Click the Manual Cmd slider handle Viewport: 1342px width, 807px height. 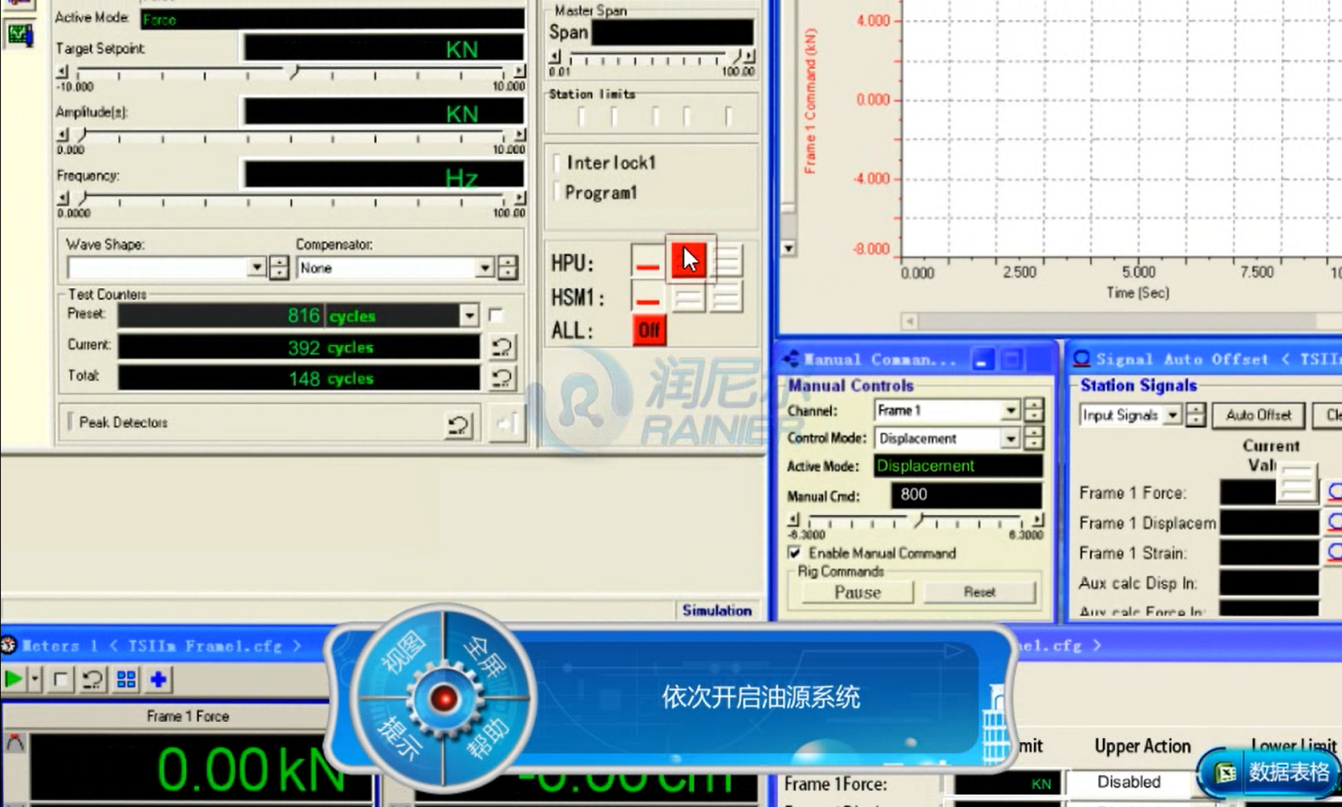point(919,521)
